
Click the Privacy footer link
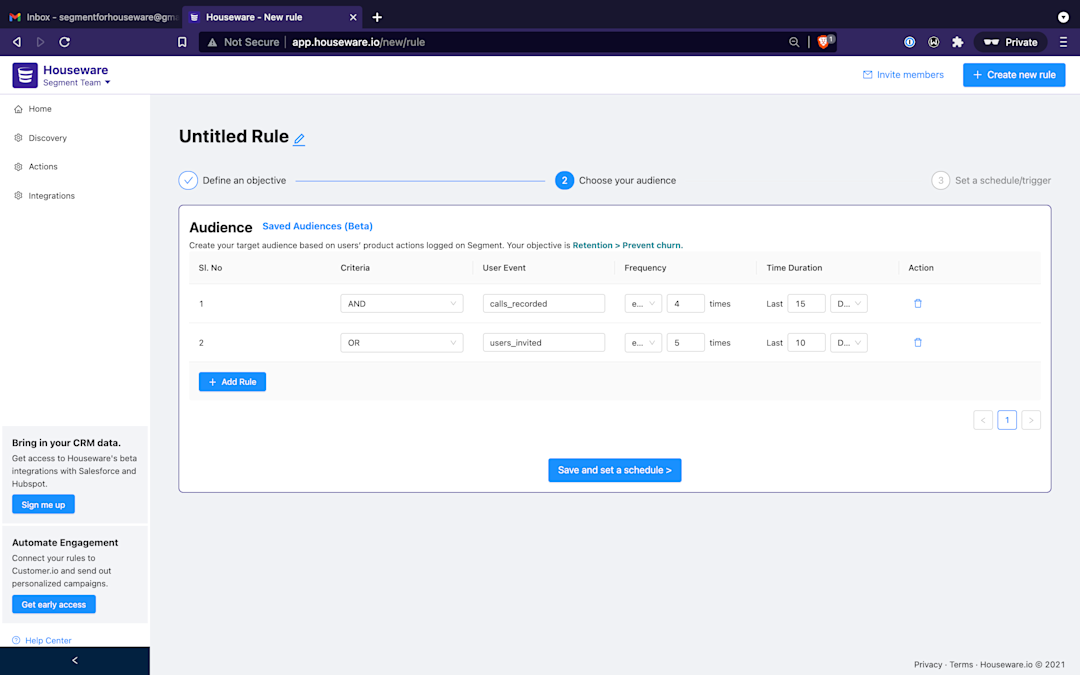click(x=928, y=665)
